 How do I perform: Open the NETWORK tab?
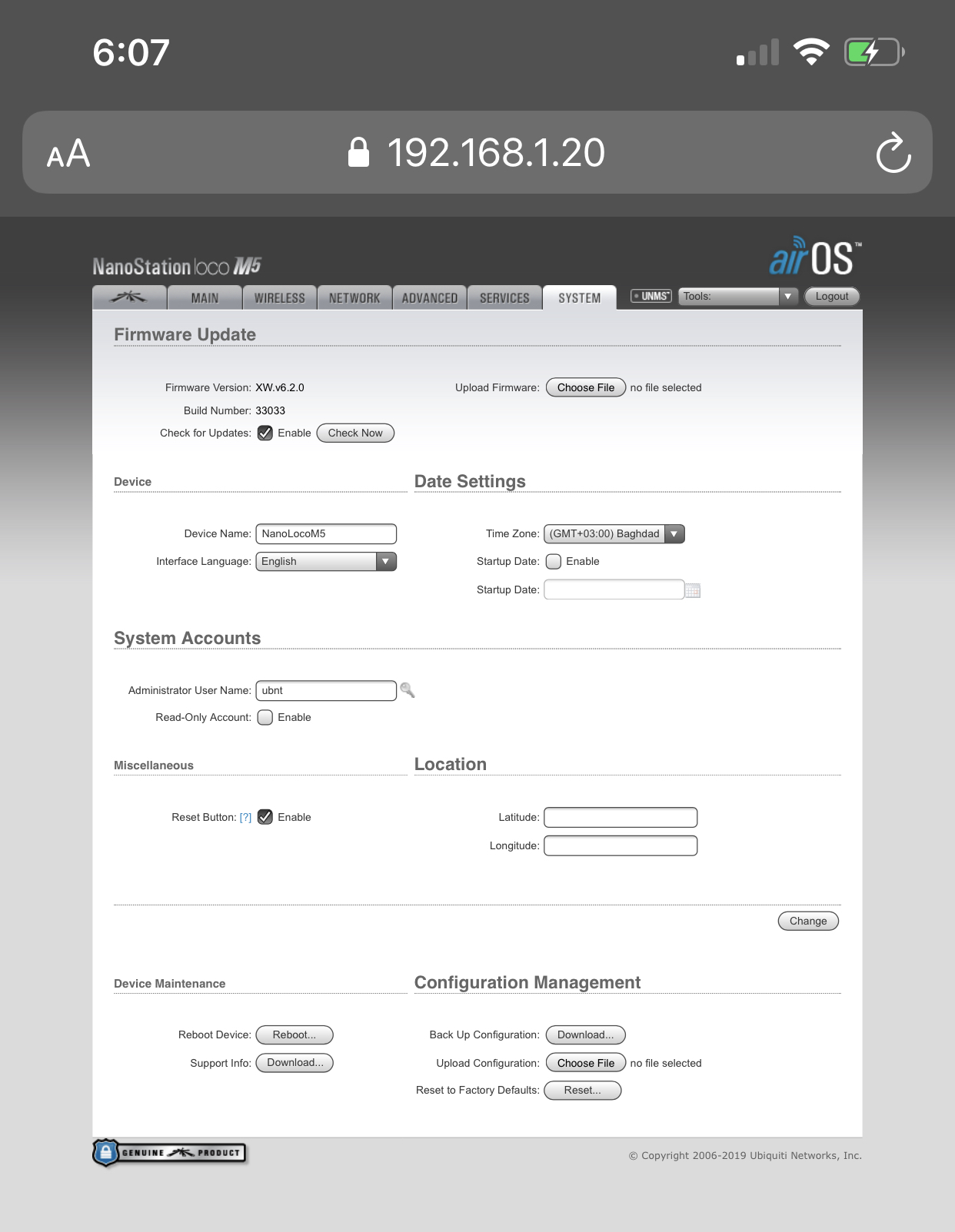coord(354,297)
